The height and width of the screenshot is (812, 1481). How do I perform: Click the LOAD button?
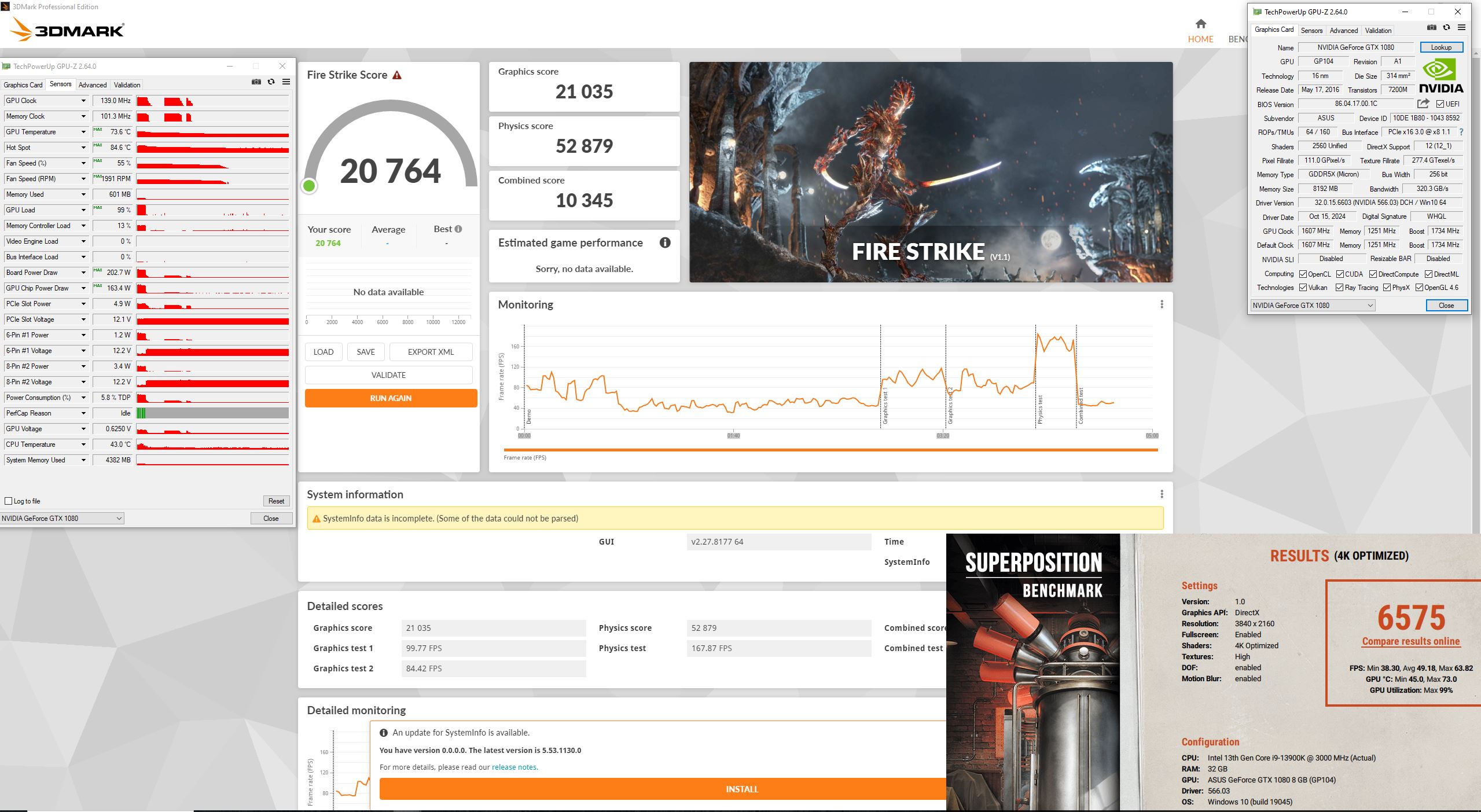coord(324,352)
